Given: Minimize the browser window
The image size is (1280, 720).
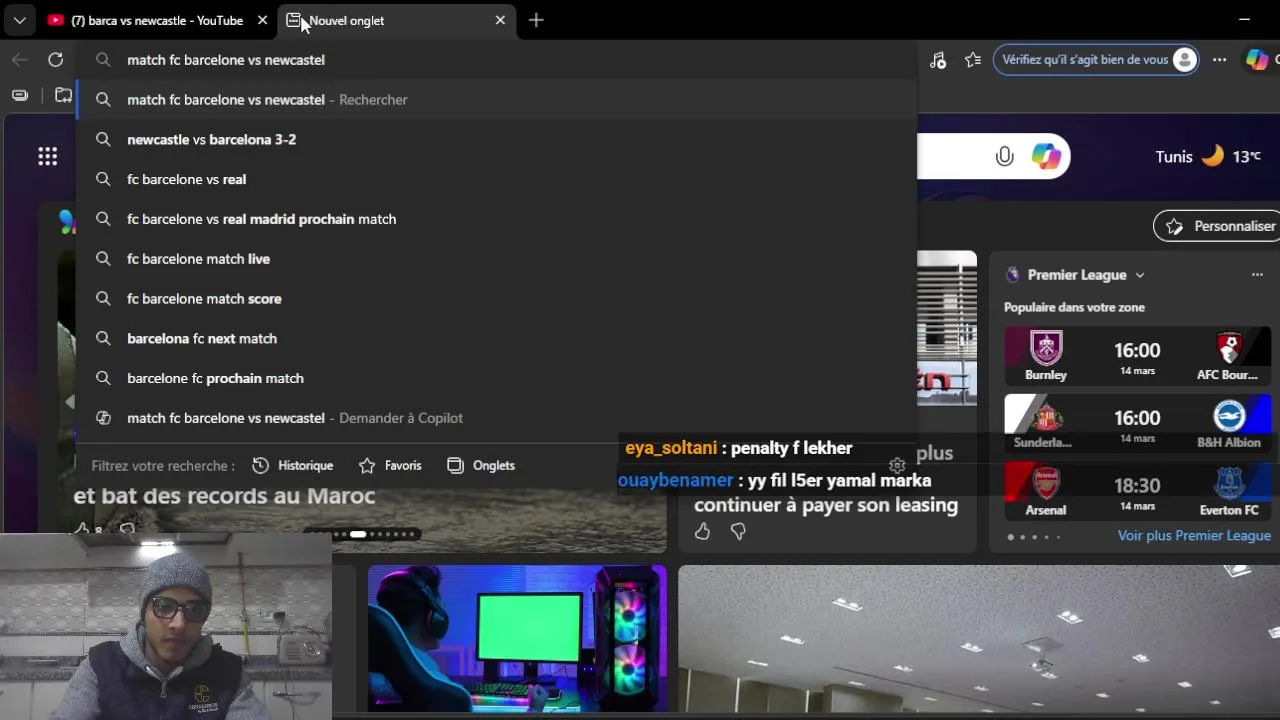Looking at the screenshot, I should (x=1244, y=19).
